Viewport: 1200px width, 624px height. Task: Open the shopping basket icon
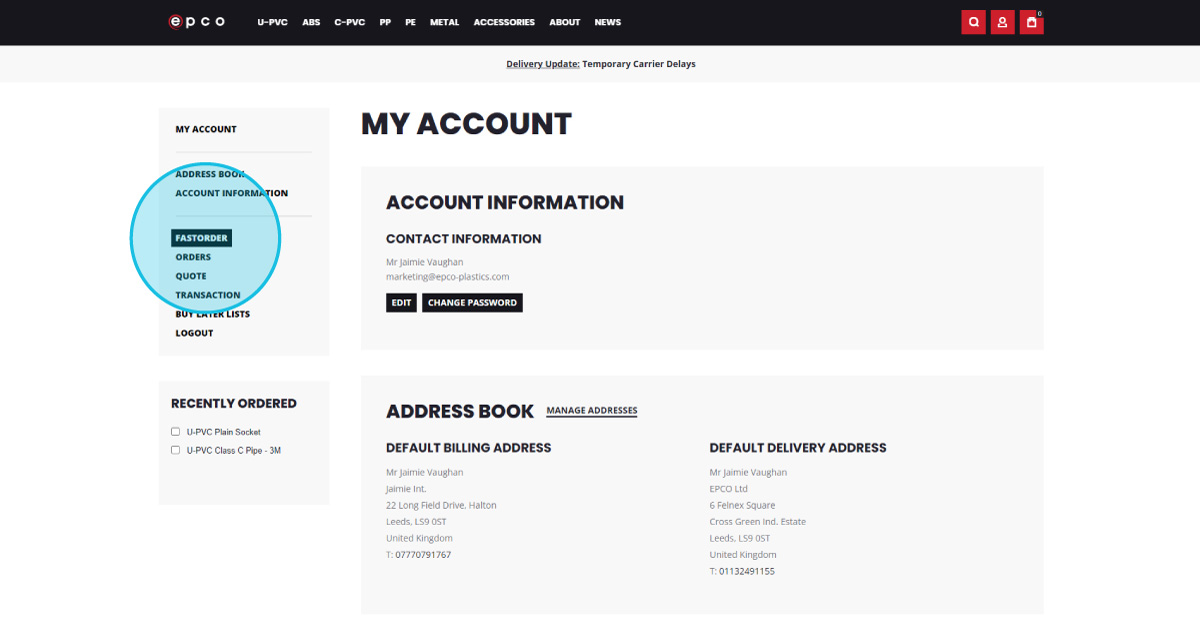point(1032,22)
